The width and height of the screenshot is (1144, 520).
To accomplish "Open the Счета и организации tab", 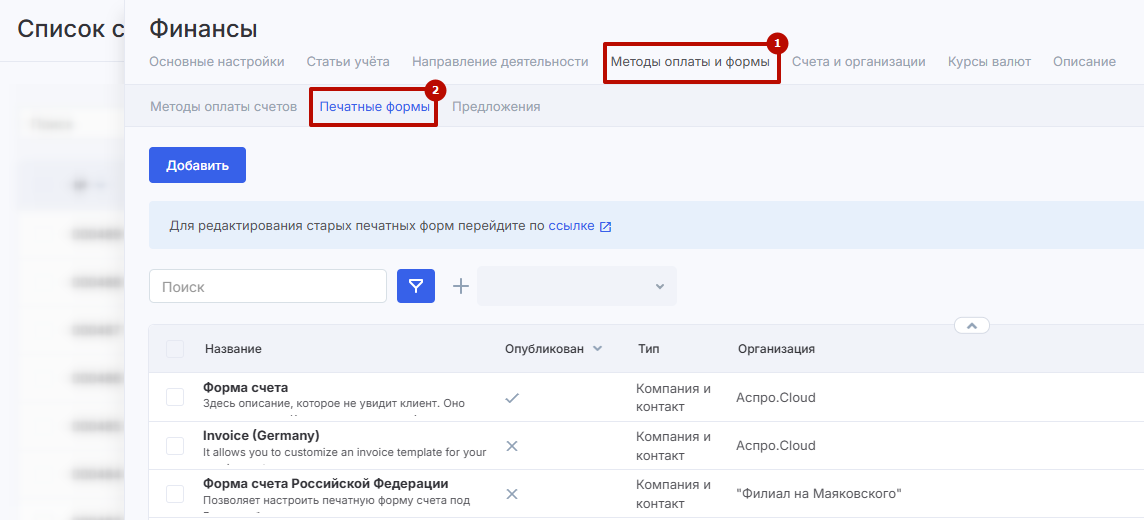I will [x=858, y=62].
